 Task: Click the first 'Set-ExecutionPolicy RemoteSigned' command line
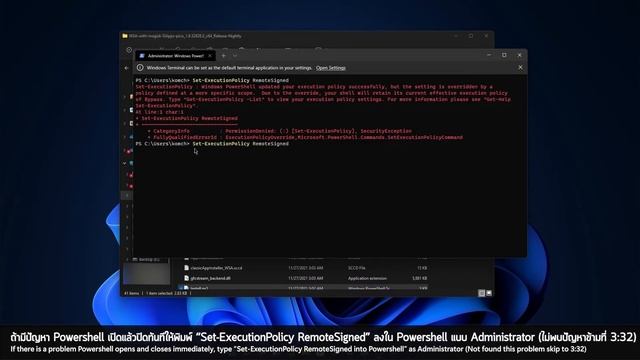pos(212,80)
